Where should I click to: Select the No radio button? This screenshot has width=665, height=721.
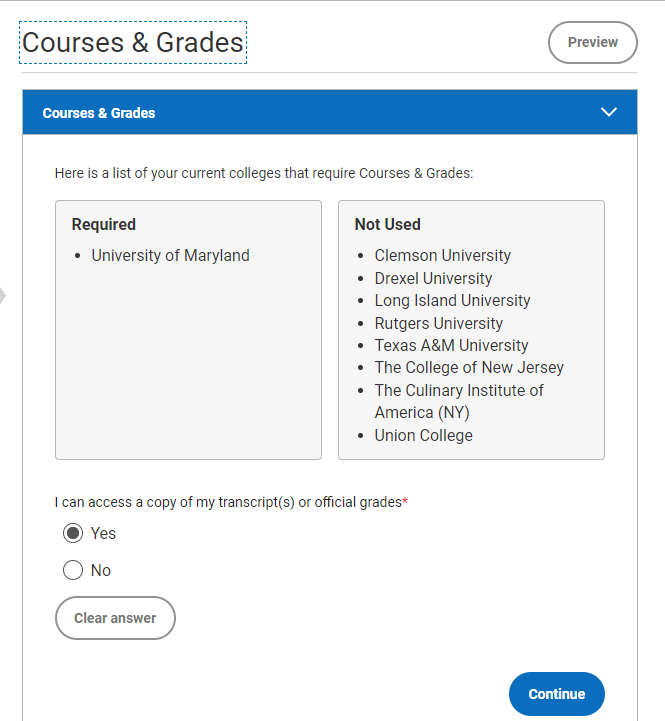[x=73, y=570]
